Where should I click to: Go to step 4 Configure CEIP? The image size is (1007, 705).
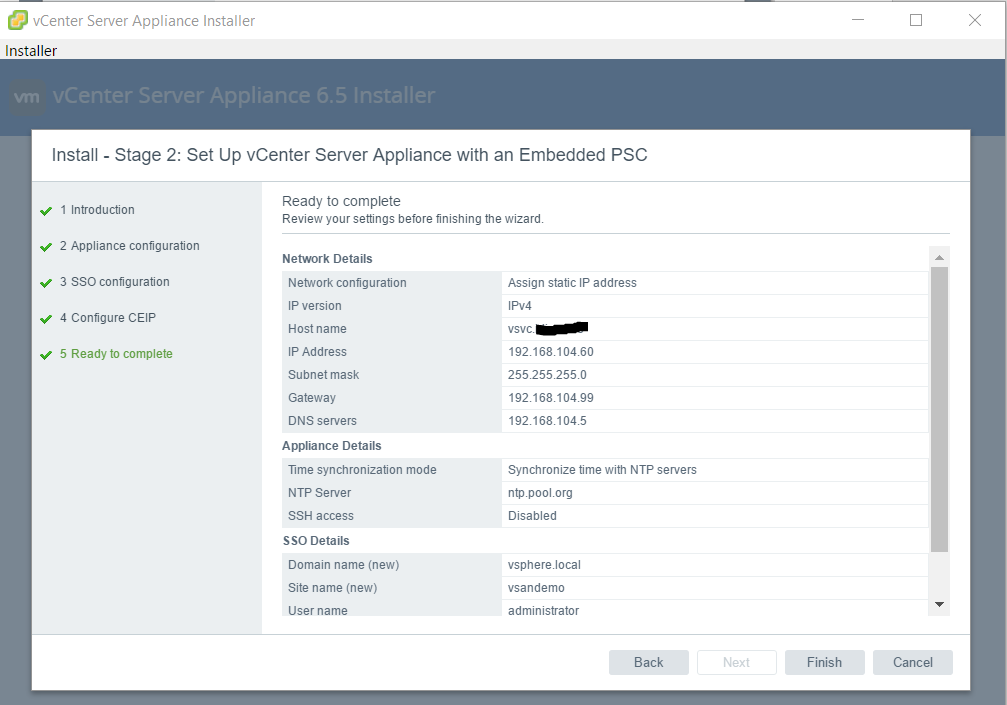108,318
